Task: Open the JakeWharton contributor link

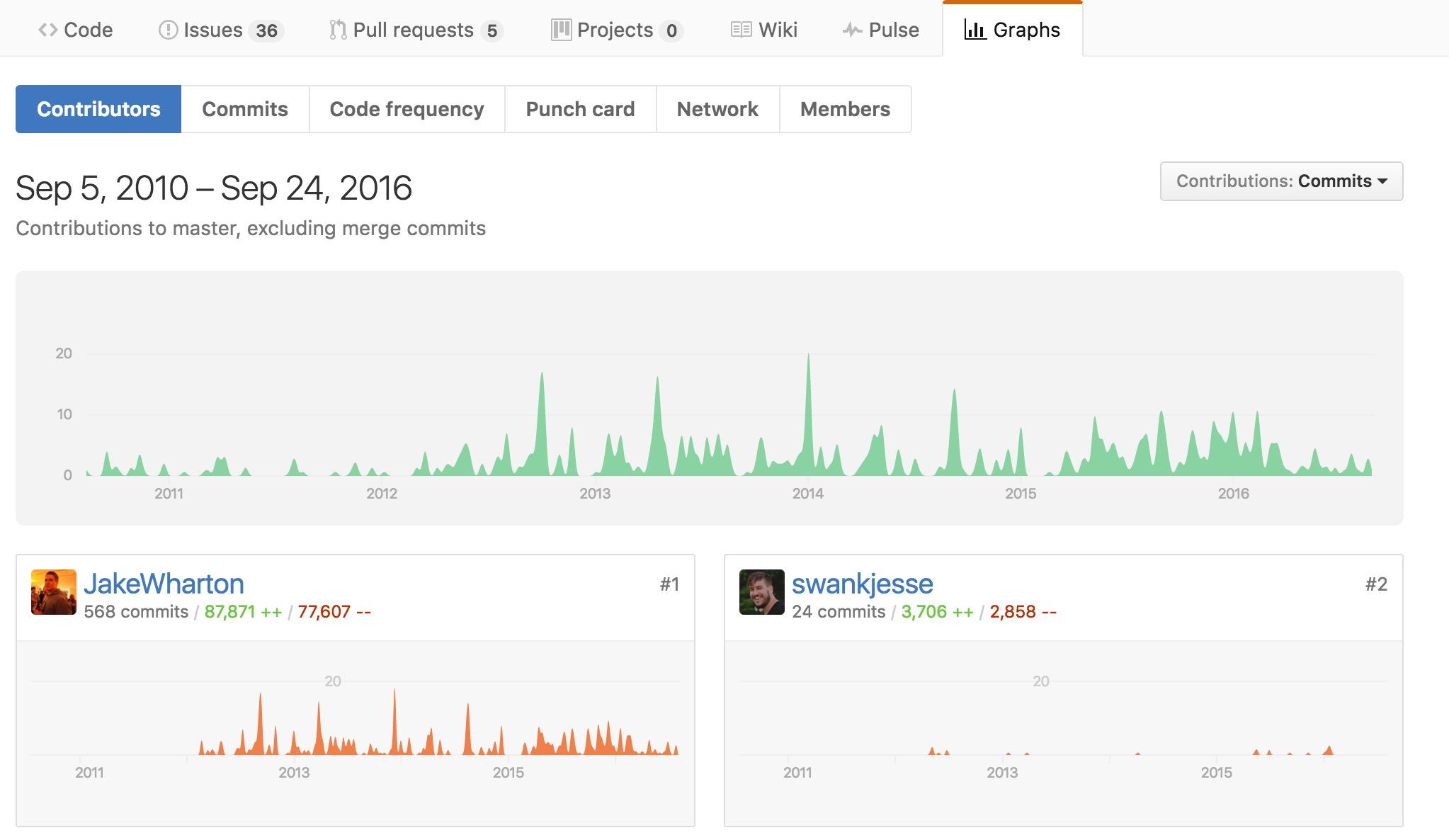Action: click(x=164, y=582)
